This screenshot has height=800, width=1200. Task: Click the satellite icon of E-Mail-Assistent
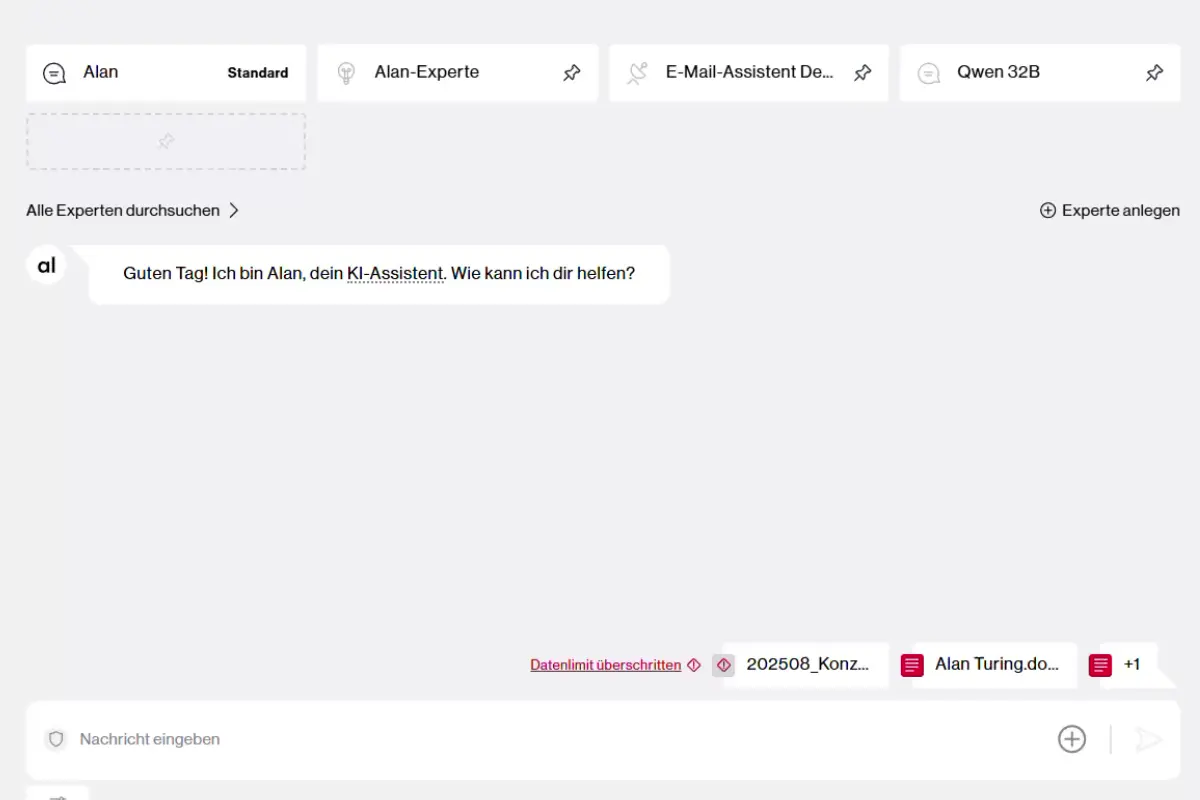tap(637, 73)
